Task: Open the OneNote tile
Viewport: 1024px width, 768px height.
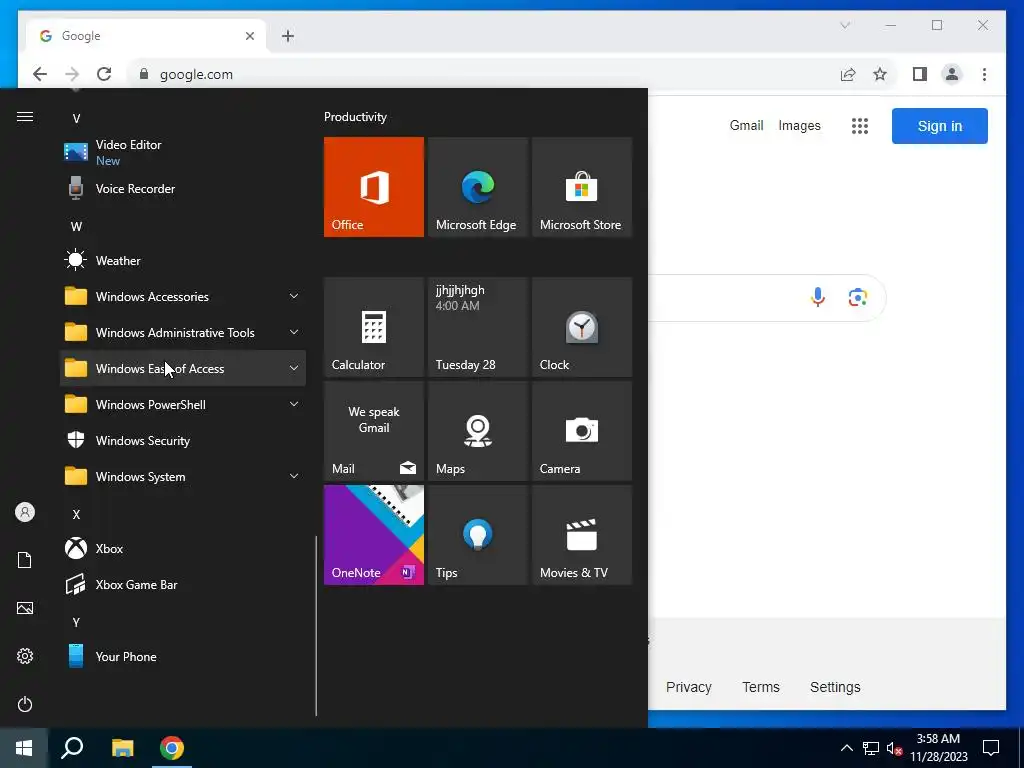Action: [374, 535]
